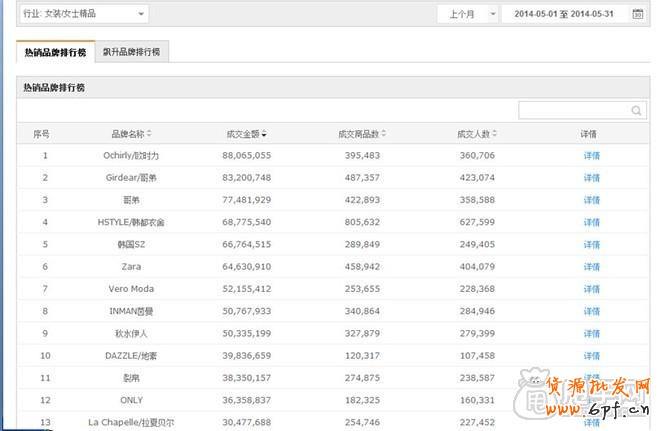Select brand name Girdear/哥弟
The height and width of the screenshot is (431, 660).
(x=131, y=178)
